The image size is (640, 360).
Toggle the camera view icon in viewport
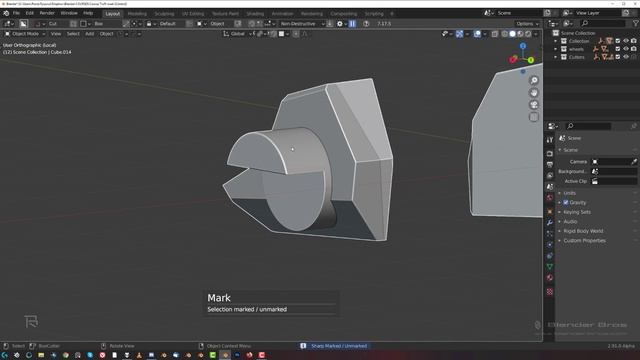tap(534, 105)
